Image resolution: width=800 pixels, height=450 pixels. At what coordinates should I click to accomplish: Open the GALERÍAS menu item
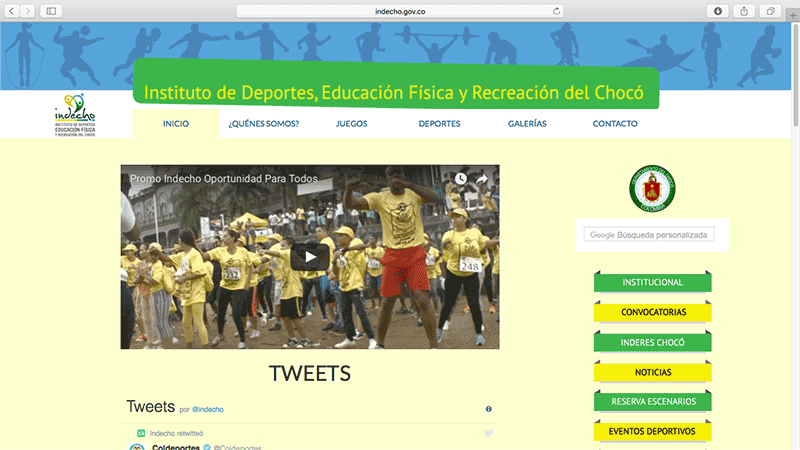pos(527,123)
